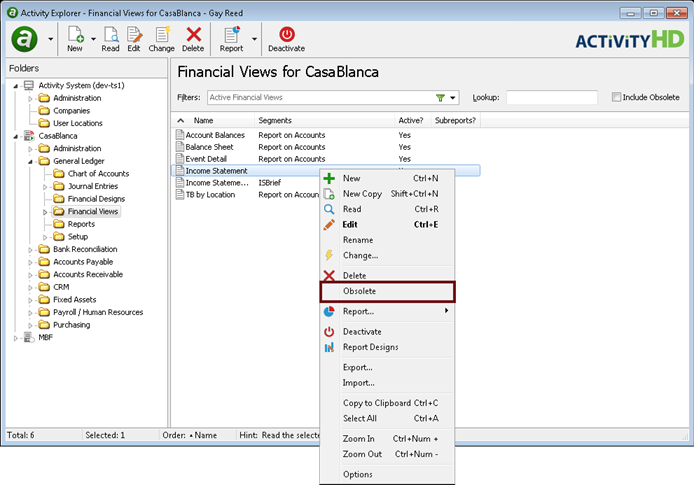Expand the Bank Reconciliation tree node
Screen dimensions: 694x485
(30, 250)
